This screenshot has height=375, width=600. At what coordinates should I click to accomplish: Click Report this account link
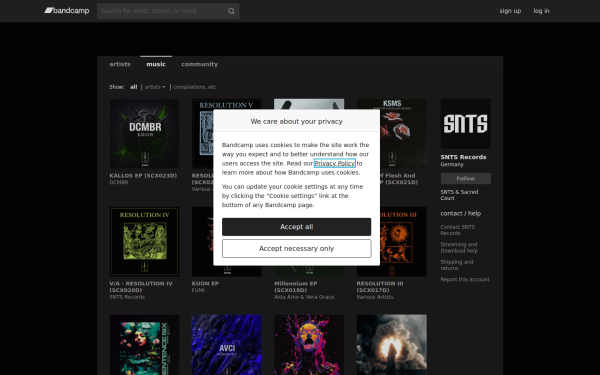465,279
